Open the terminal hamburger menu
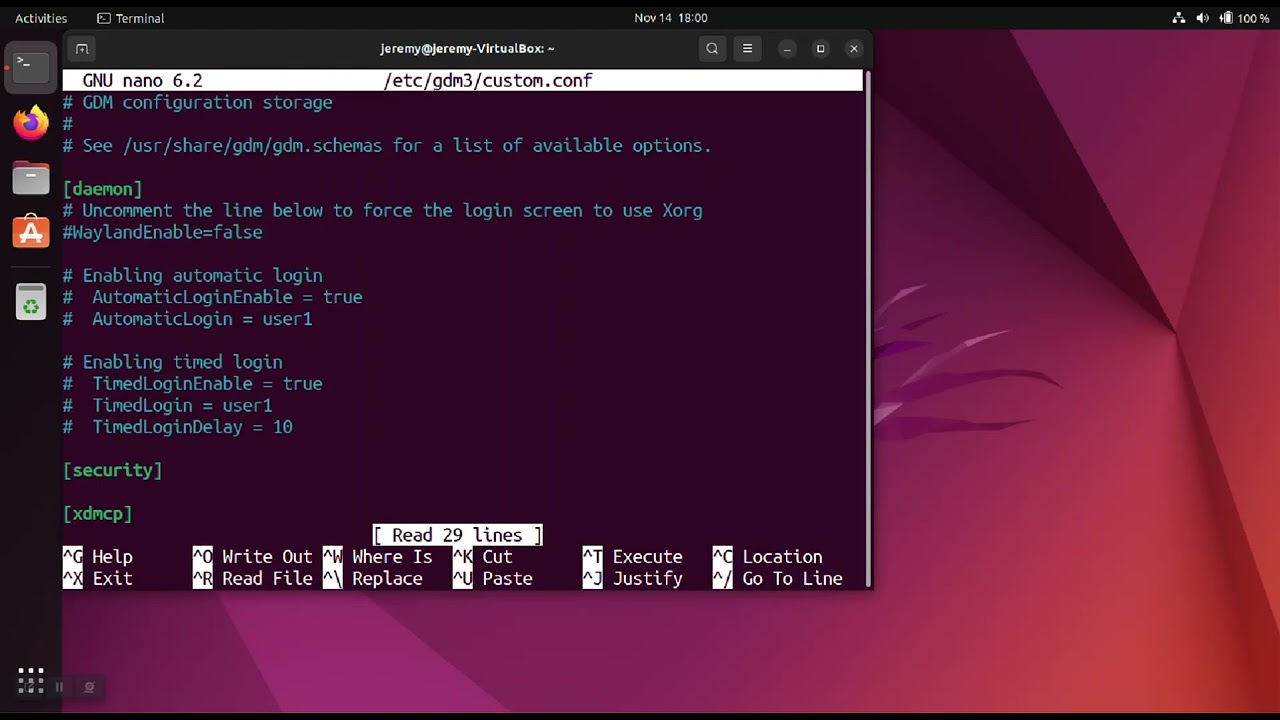Image resolution: width=1280 pixels, height=720 pixels. coord(747,48)
